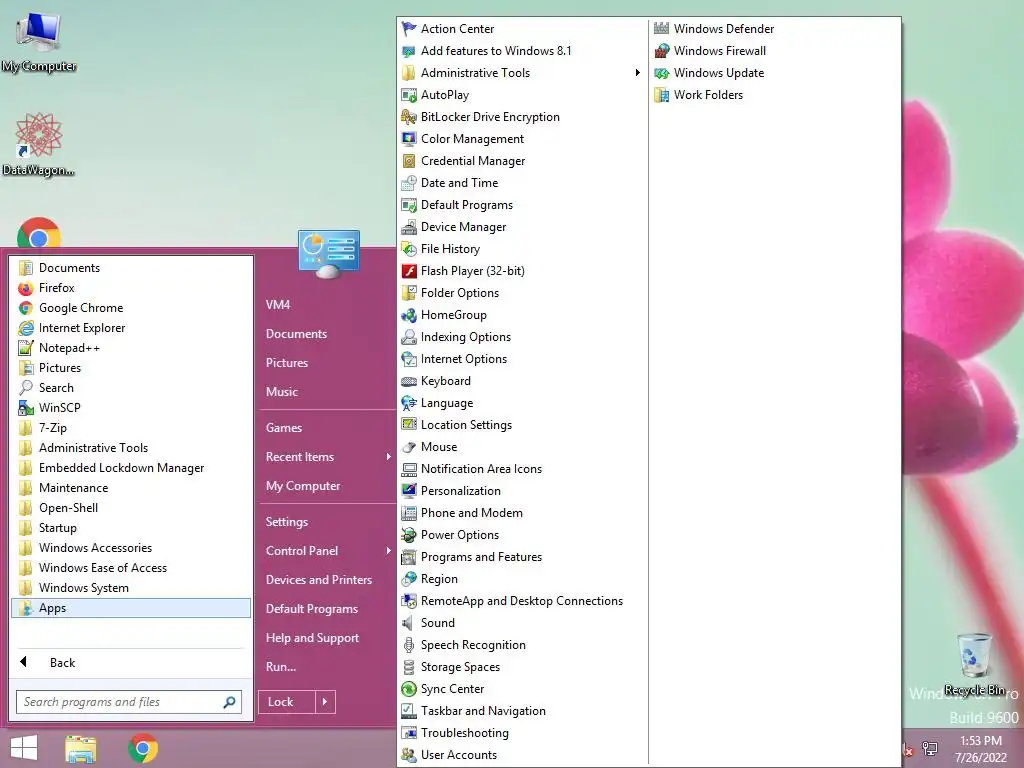Viewport: 1024px width, 768px height.
Task: Open Internet Options icon
Action: [409, 359]
